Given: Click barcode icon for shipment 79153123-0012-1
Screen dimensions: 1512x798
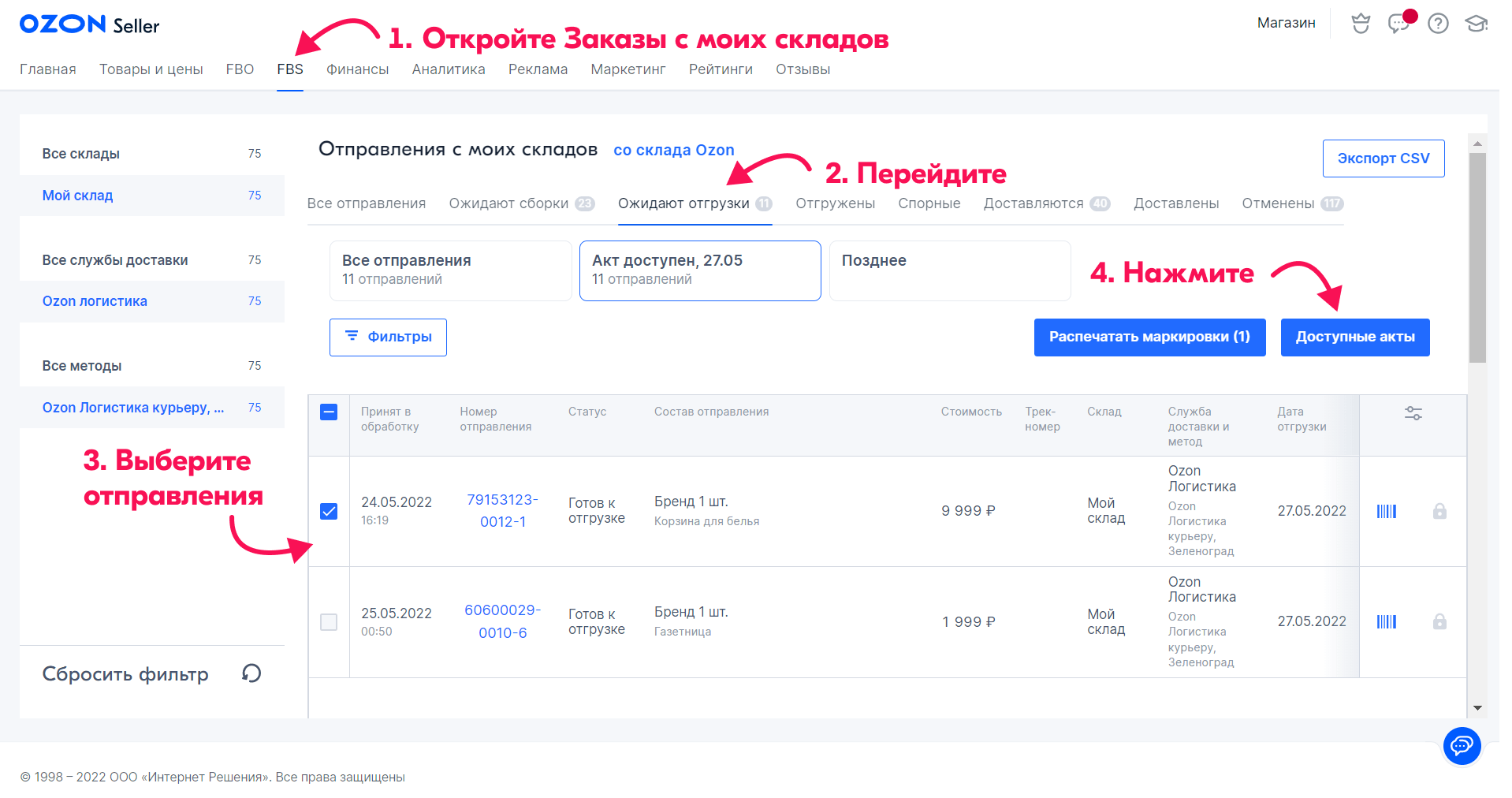Looking at the screenshot, I should (1387, 511).
